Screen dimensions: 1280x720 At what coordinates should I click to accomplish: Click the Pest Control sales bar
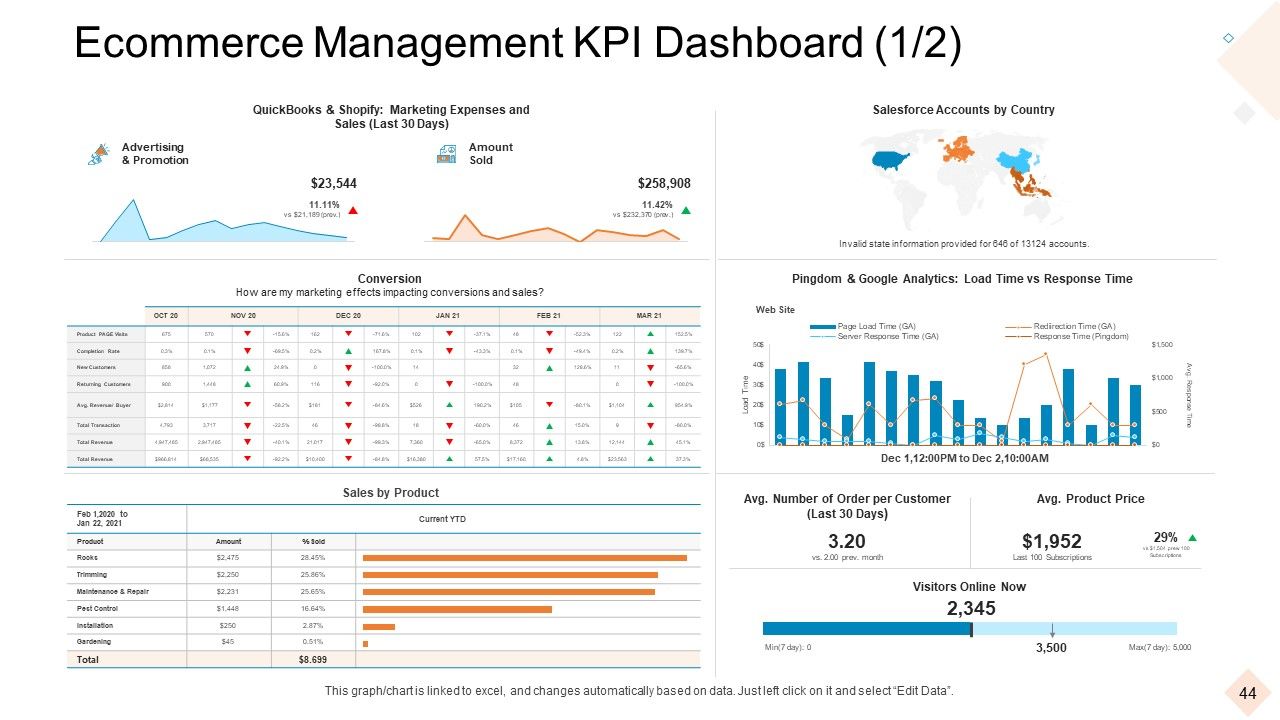pos(457,609)
